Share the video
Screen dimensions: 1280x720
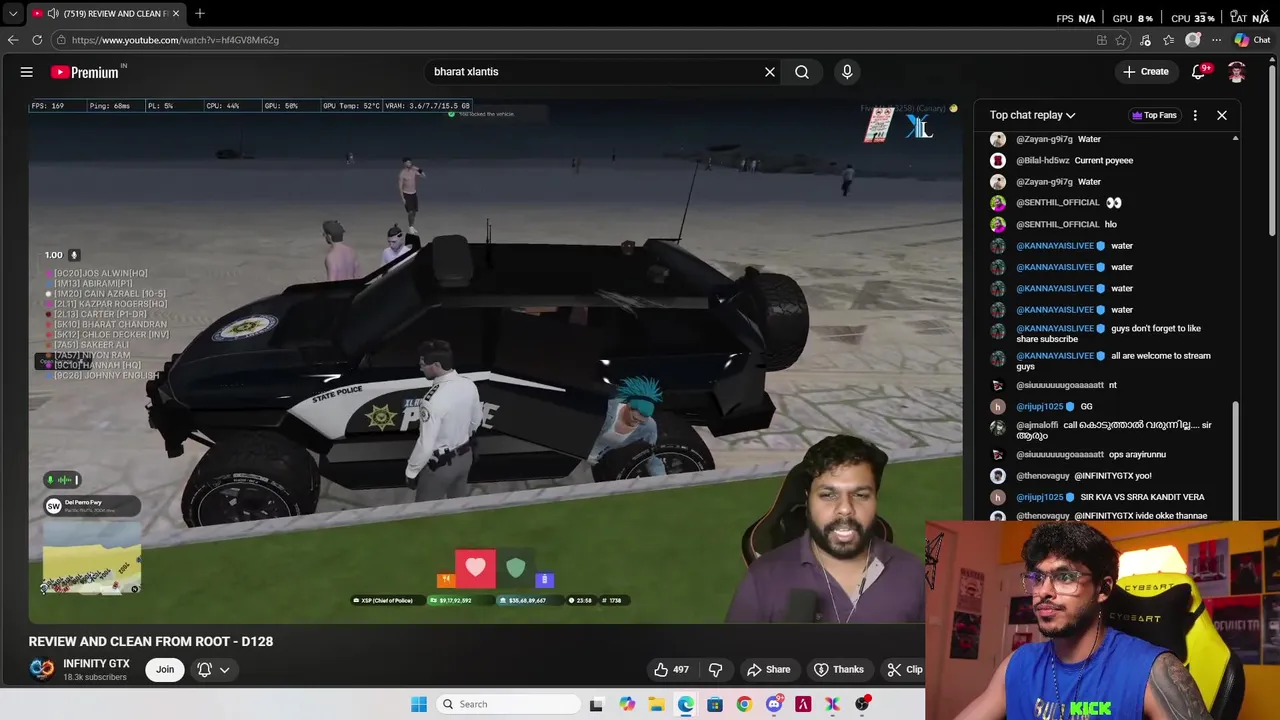(768, 670)
